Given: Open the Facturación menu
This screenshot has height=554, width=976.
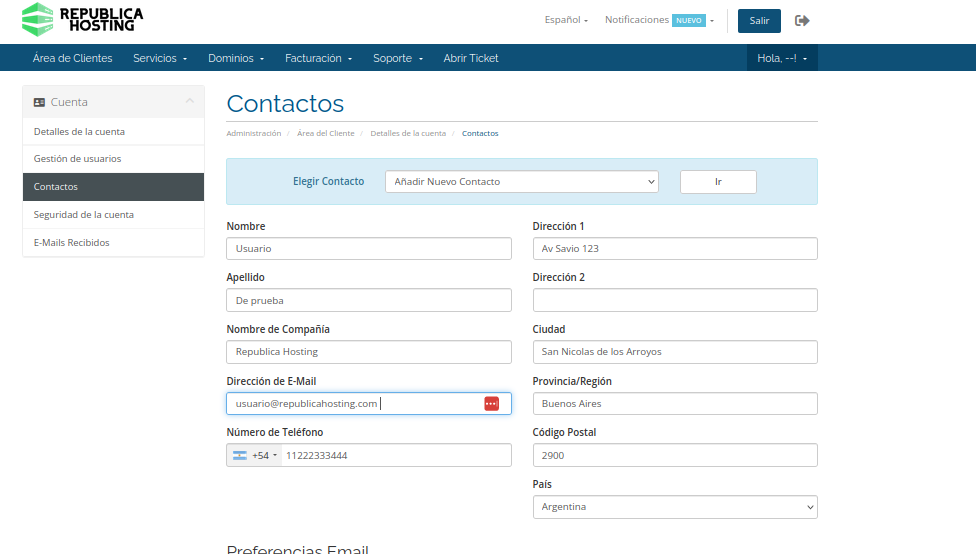Looking at the screenshot, I should coord(318,58).
